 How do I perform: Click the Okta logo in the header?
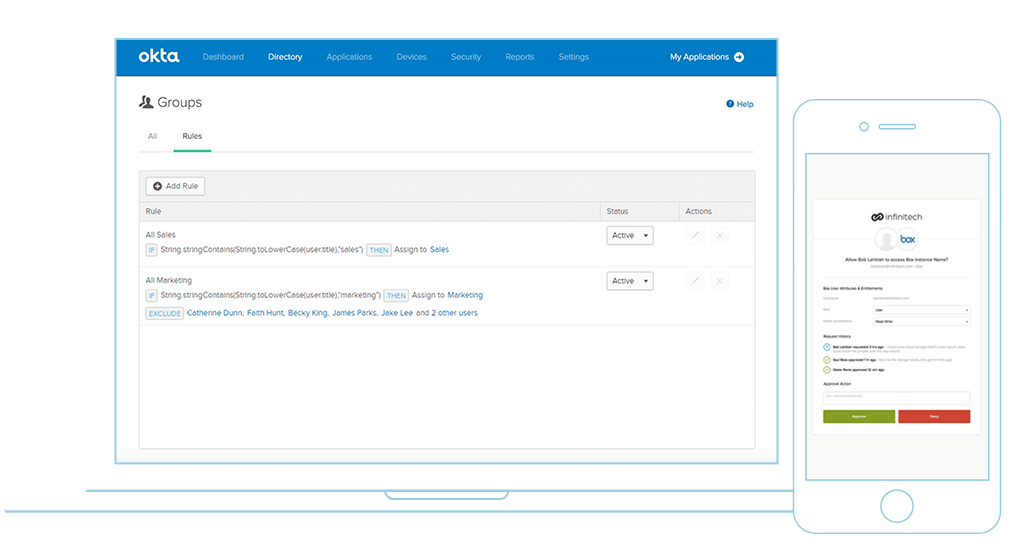pyautogui.click(x=159, y=57)
